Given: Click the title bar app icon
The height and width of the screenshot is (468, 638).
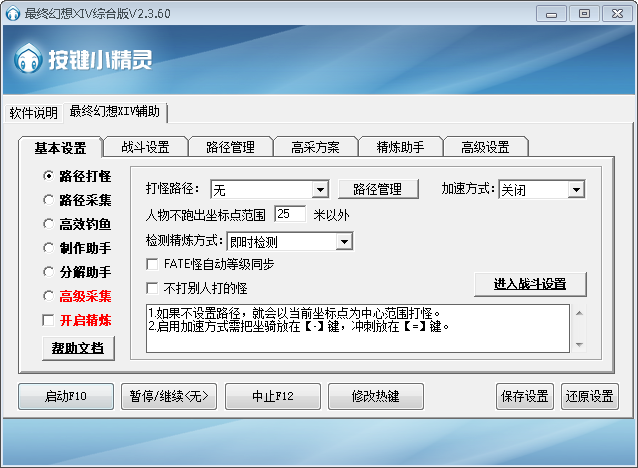Looking at the screenshot, I should [x=13, y=13].
